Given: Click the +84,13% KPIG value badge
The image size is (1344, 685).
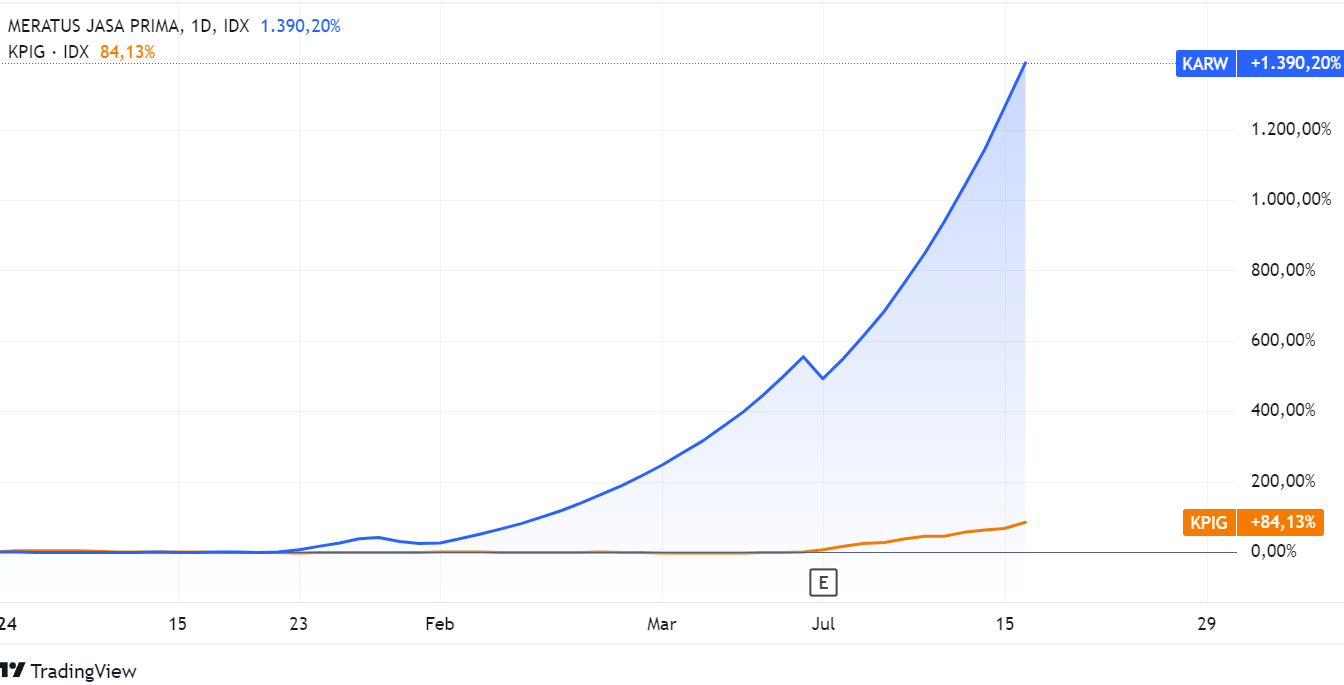Looking at the screenshot, I should click(1281, 522).
